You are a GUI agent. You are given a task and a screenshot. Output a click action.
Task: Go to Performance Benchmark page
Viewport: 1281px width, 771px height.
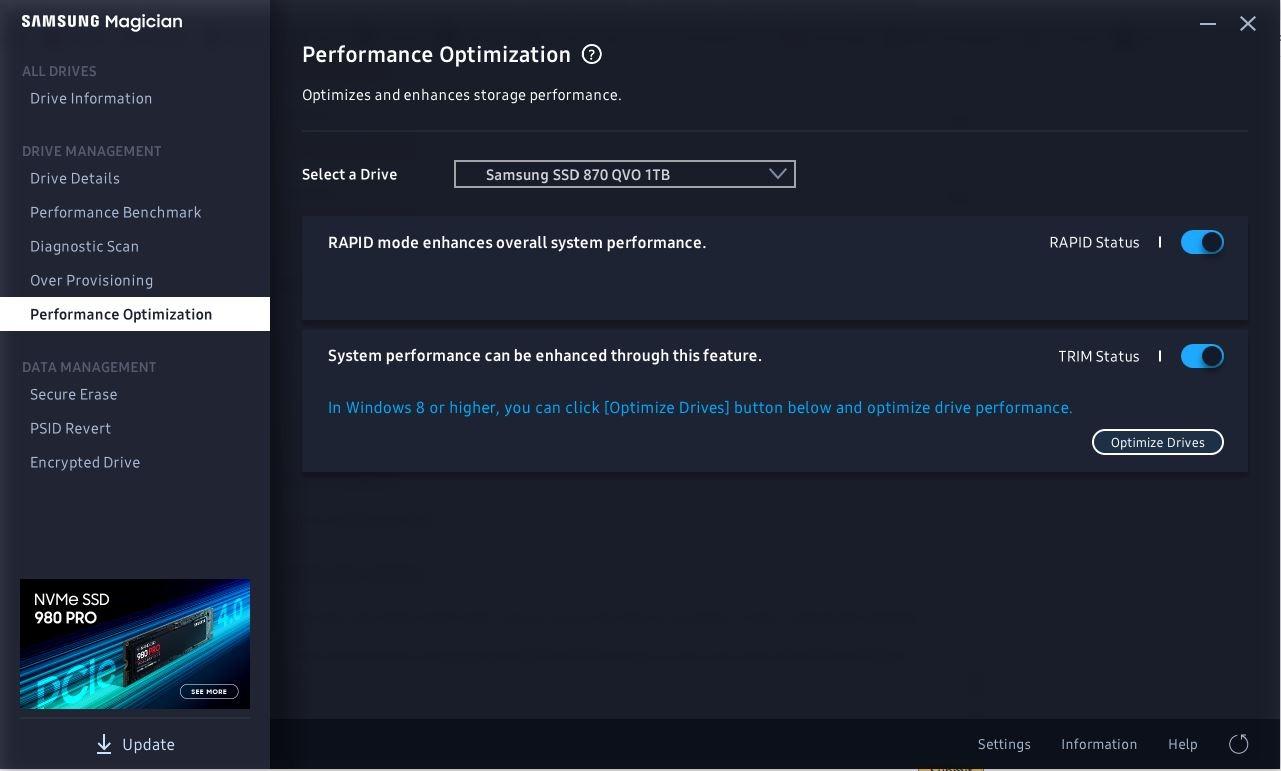click(116, 212)
